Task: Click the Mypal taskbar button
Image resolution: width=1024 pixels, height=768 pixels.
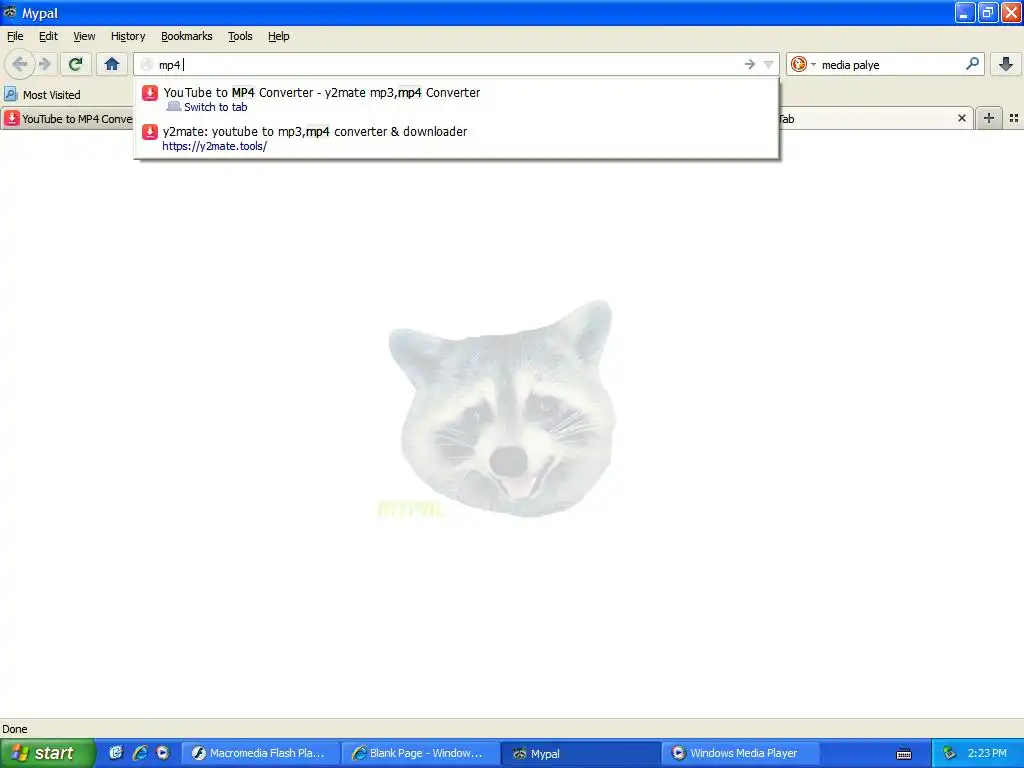Action: pos(580,753)
